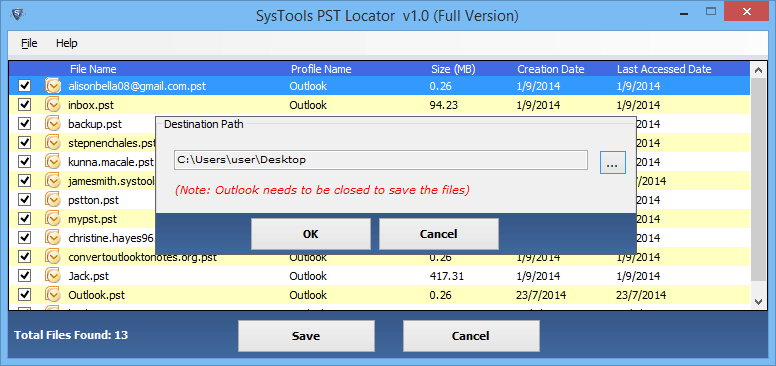
Task: Click the backup.pst file name
Action: click(x=95, y=124)
